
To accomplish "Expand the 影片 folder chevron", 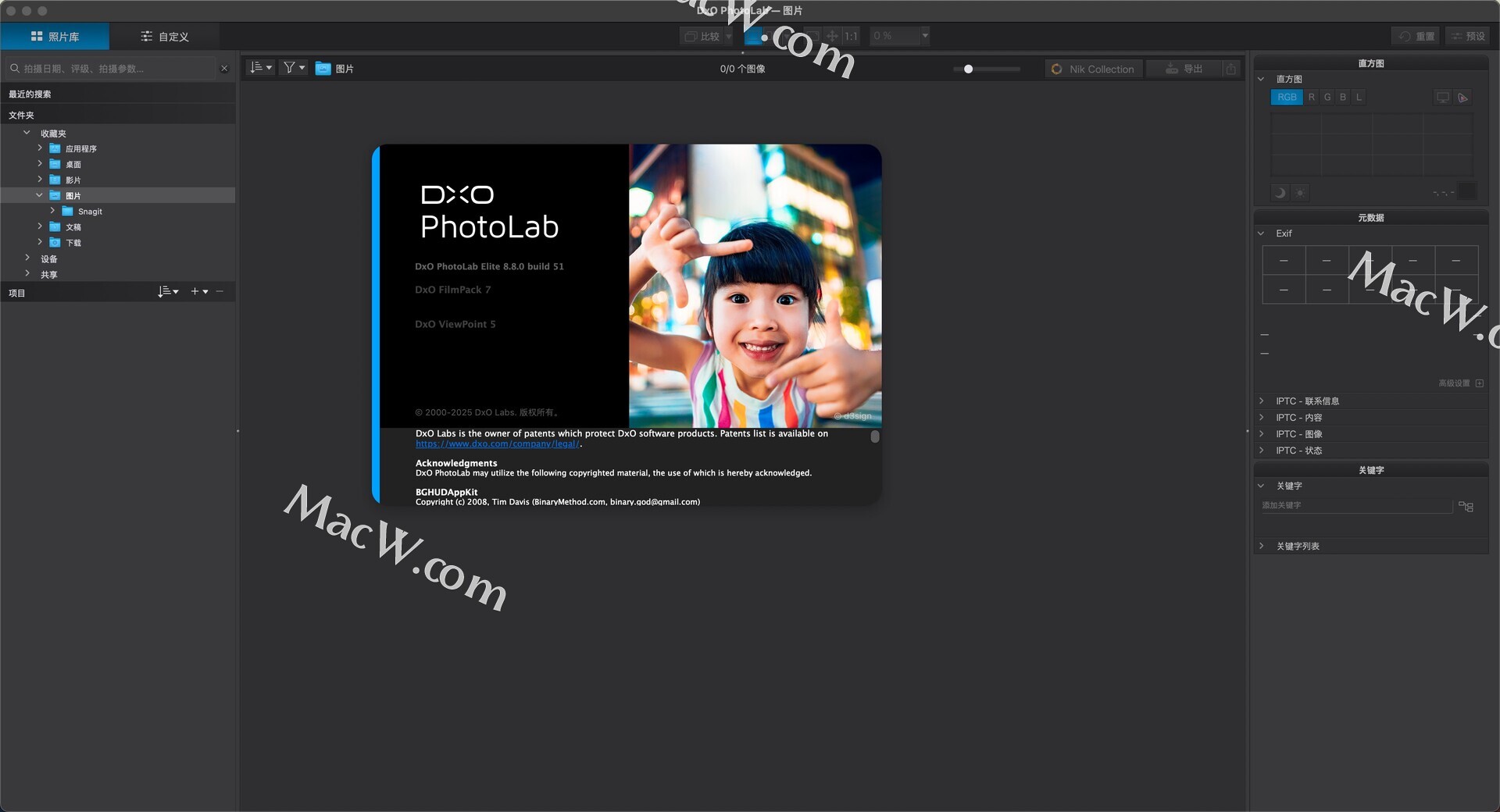I will (x=40, y=179).
